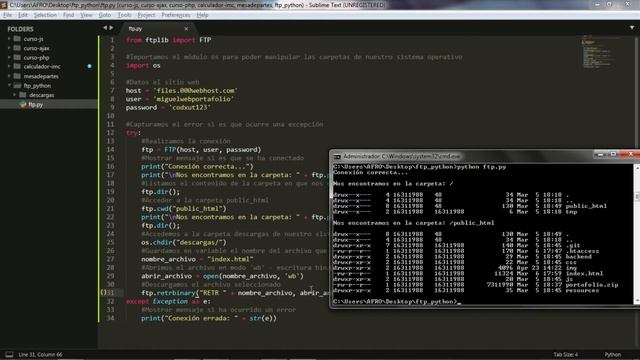Open the tab list dropdown arrow
Screen dimensions: 640x360
click(x=631, y=28)
